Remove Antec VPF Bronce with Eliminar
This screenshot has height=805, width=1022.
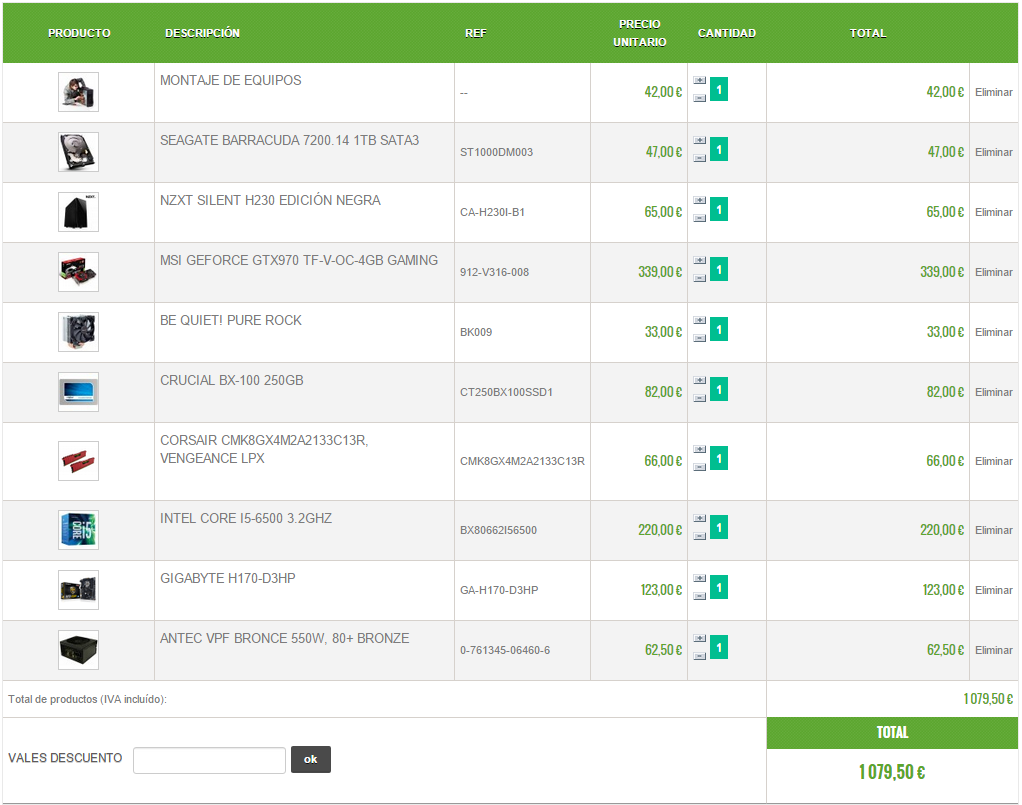[993, 651]
